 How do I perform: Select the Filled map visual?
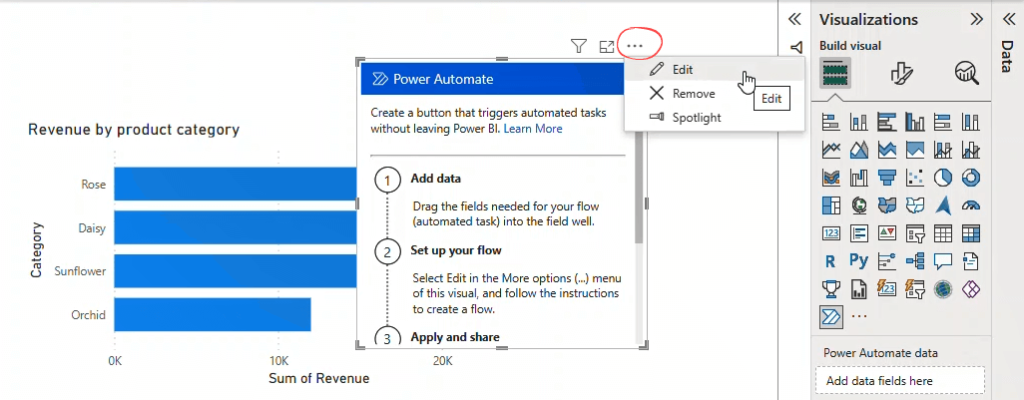coord(887,205)
